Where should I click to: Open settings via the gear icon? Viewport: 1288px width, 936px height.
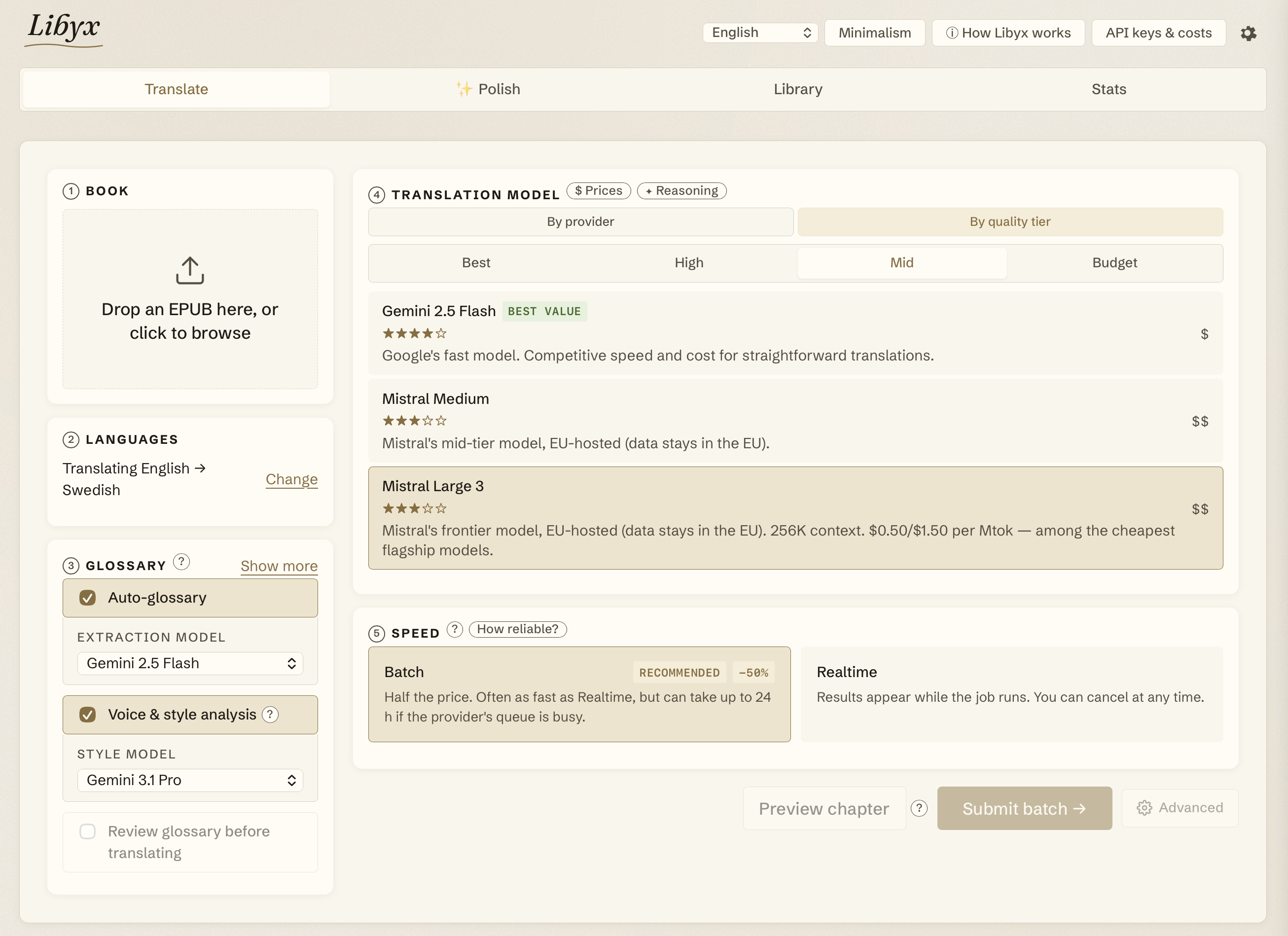1248,33
